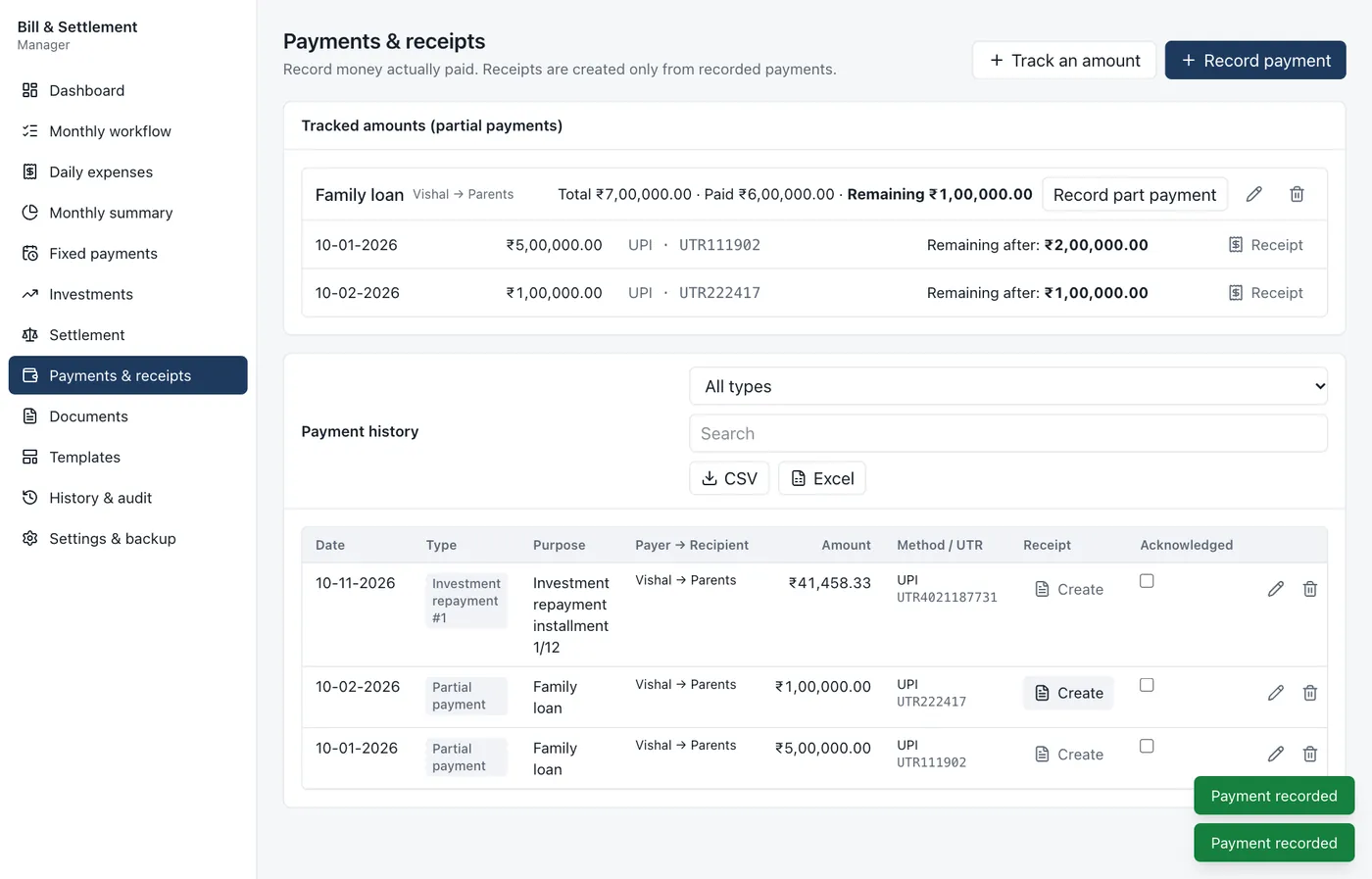Create receipt for UTR111902 history payment

coord(1069,755)
